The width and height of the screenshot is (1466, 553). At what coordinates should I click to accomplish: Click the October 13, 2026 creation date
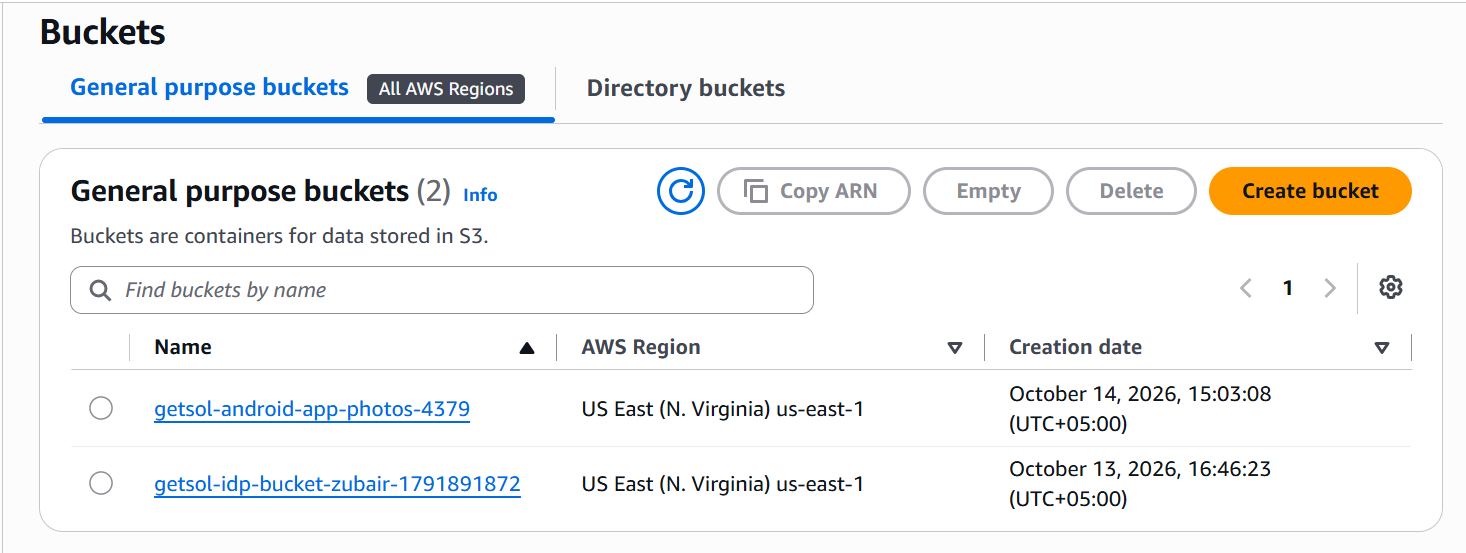1140,483
